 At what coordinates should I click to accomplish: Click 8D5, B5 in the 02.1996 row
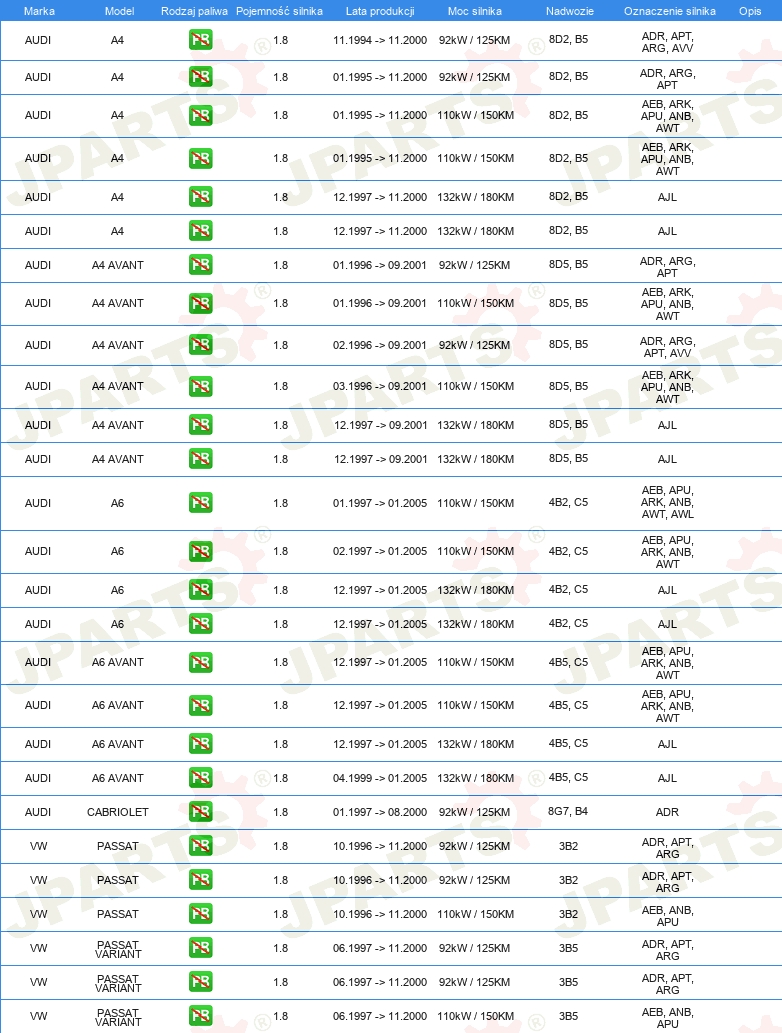click(x=568, y=344)
